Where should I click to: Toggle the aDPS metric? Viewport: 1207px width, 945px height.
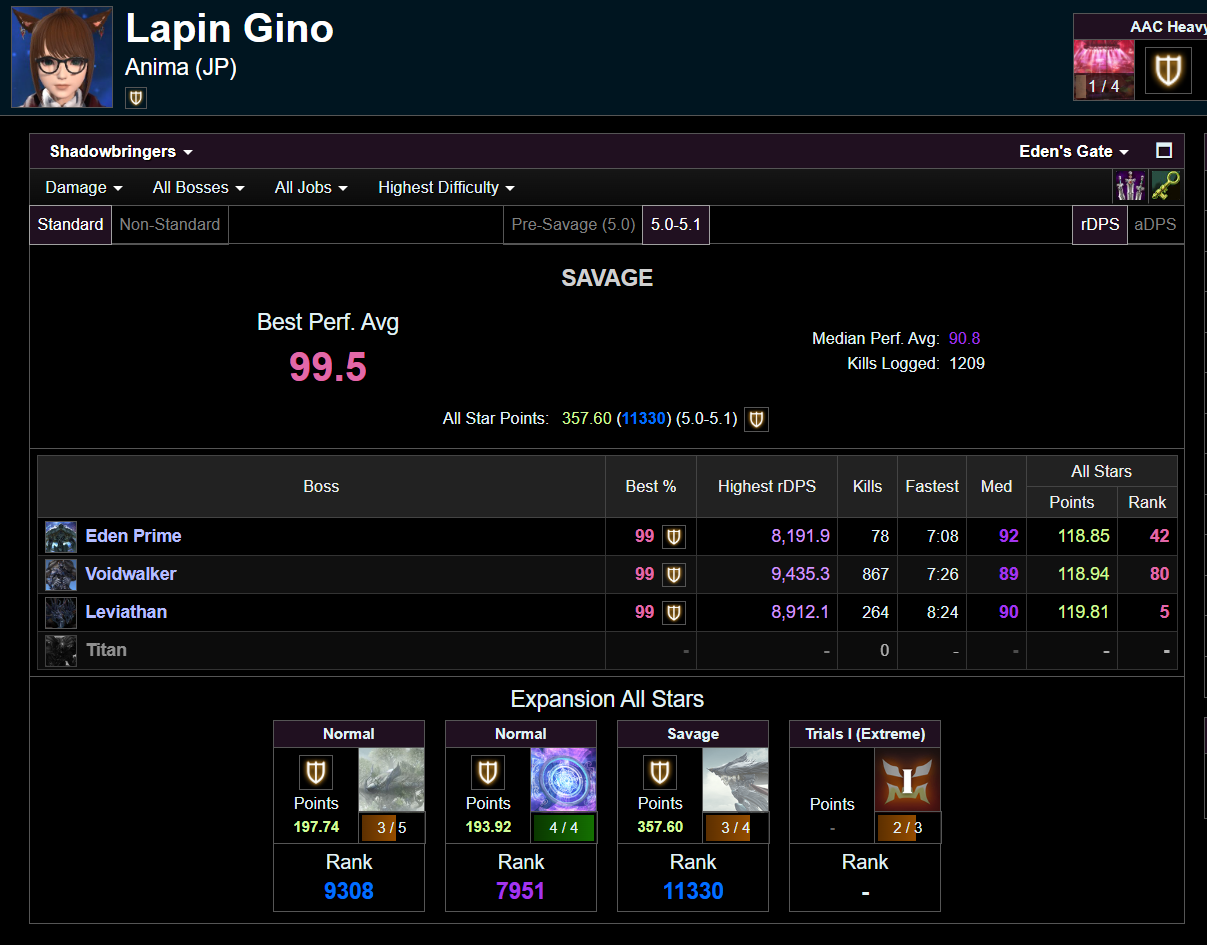point(1153,225)
